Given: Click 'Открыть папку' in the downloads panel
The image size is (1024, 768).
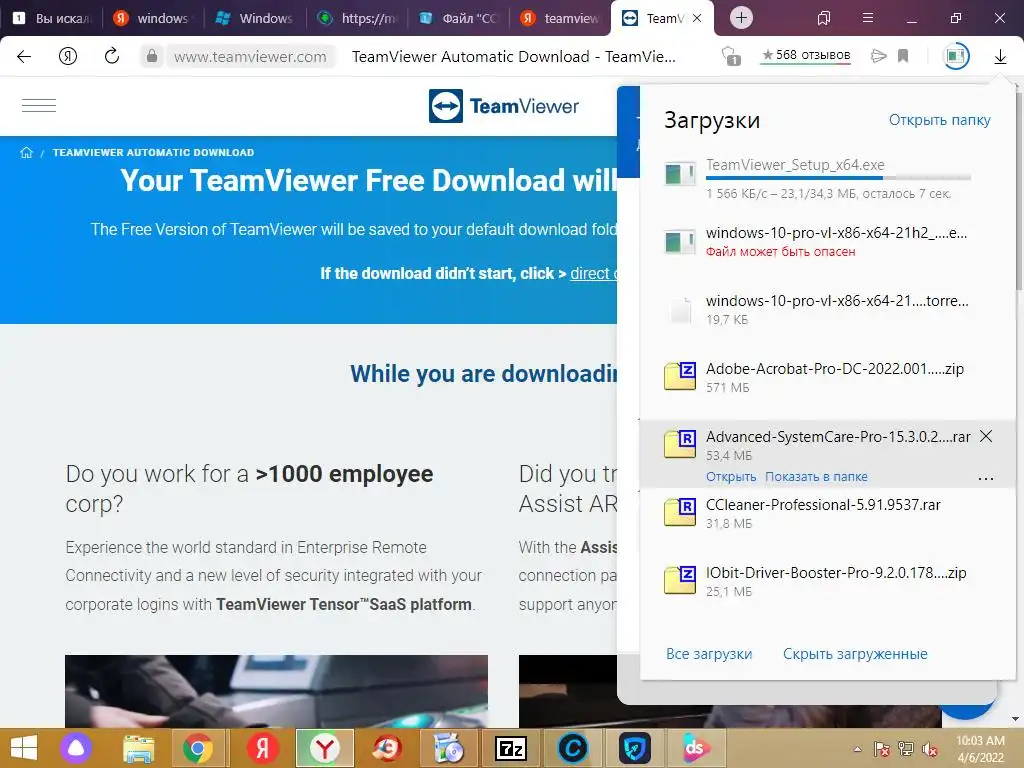Looking at the screenshot, I should tap(939, 120).
